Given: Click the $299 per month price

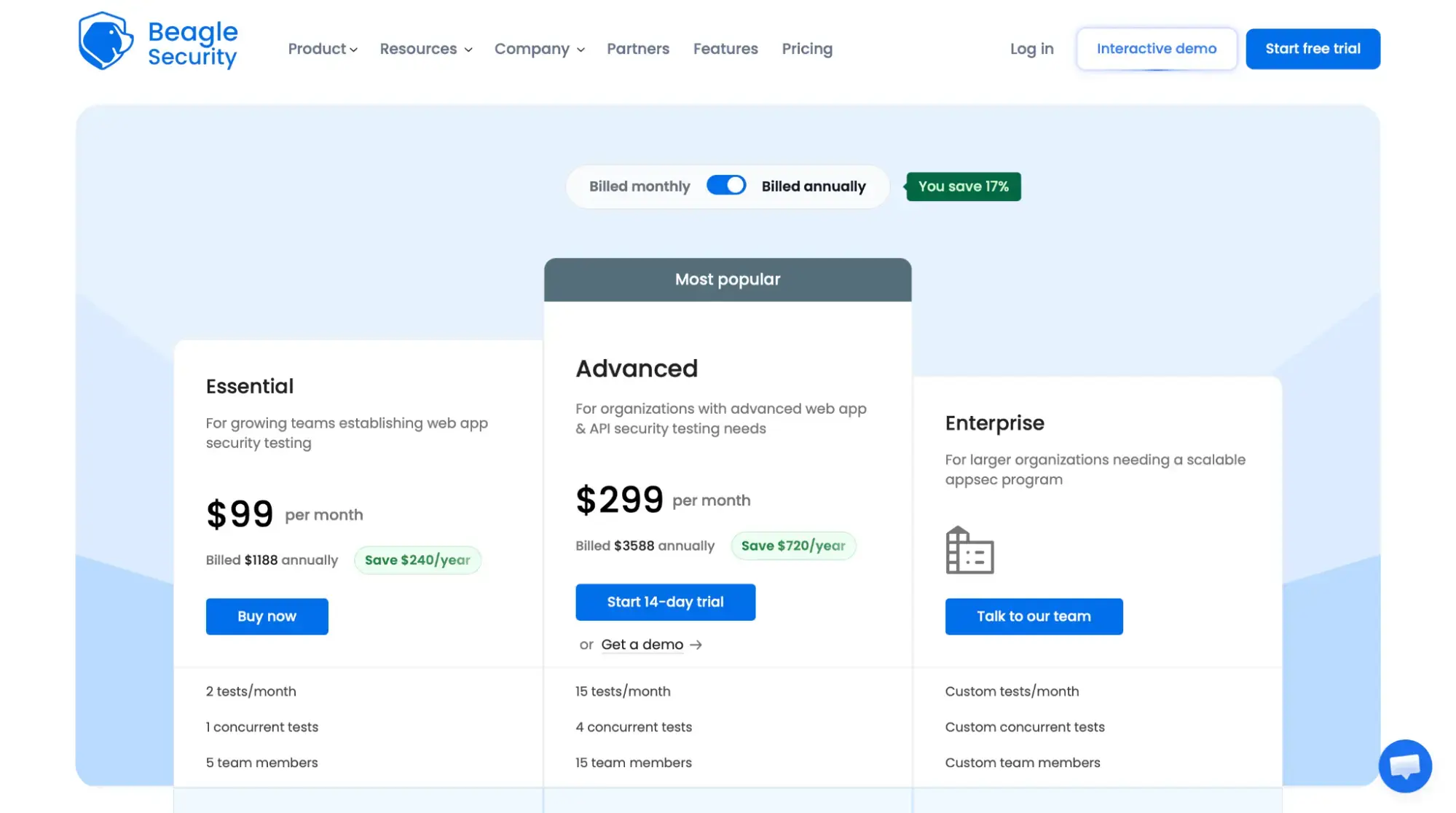Looking at the screenshot, I should click(663, 500).
